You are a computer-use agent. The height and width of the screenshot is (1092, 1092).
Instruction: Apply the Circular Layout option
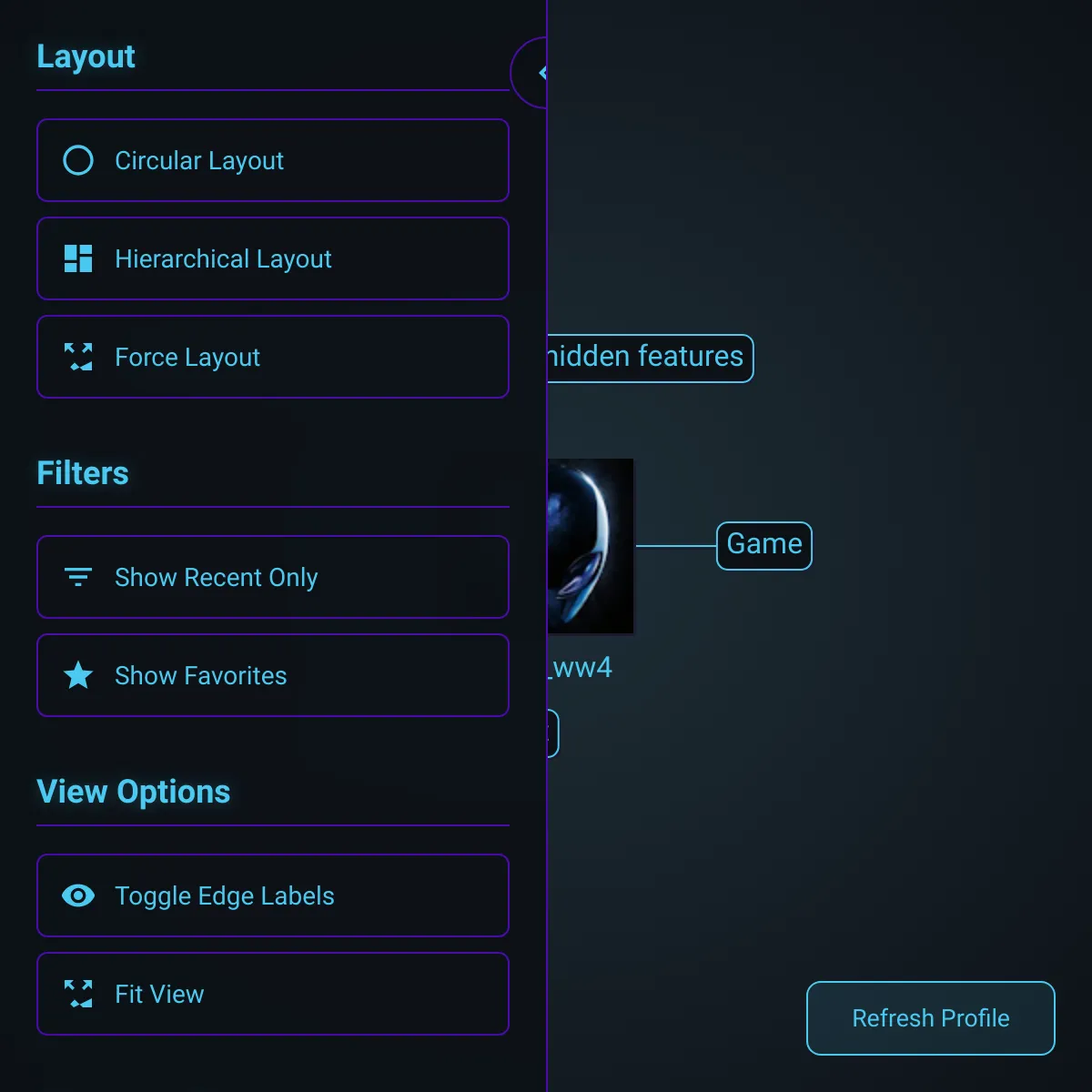(273, 160)
